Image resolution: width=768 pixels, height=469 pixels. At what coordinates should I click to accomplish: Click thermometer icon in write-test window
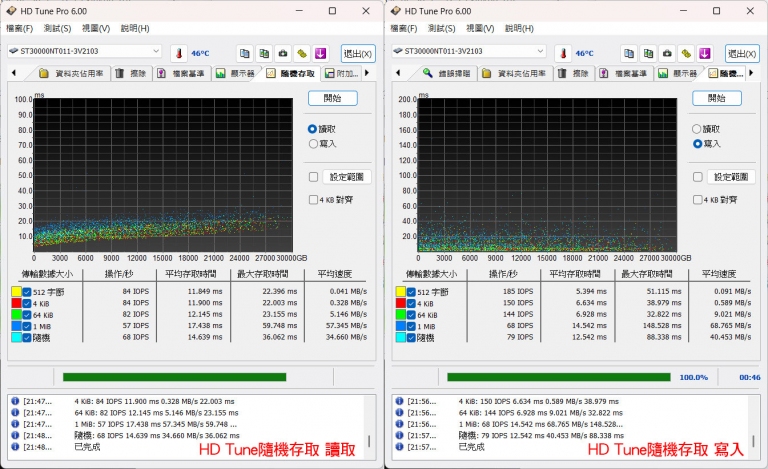click(563, 53)
